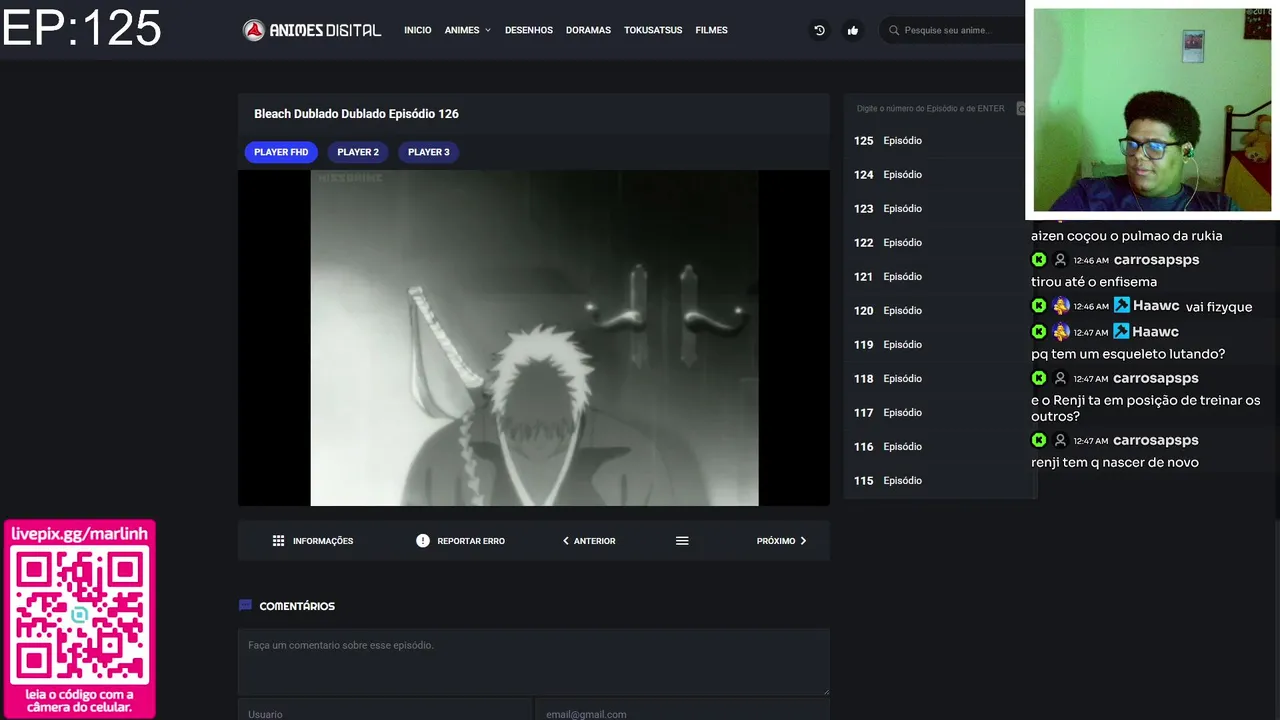1280x720 pixels.
Task: Click the video player frame
Action: coord(534,338)
